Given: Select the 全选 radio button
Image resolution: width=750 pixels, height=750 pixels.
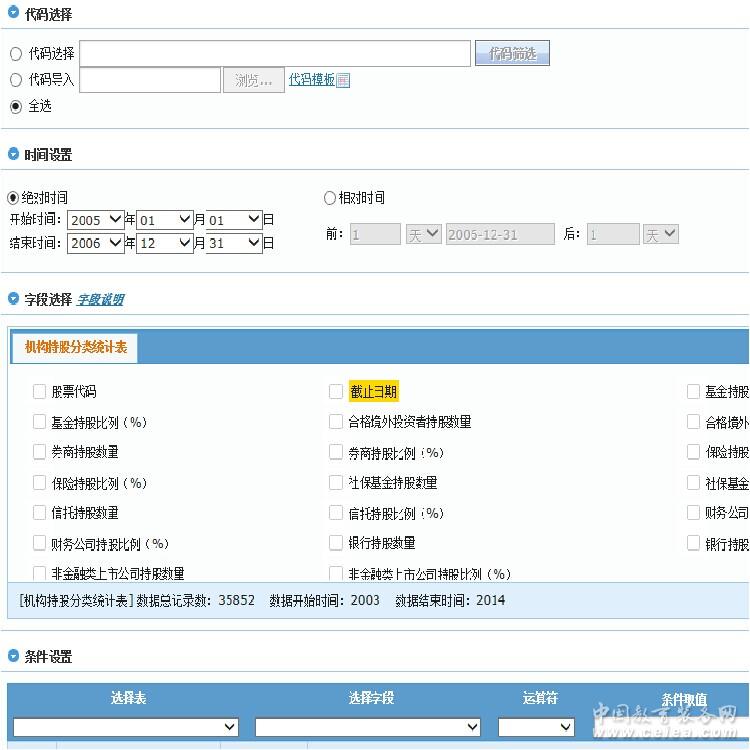Looking at the screenshot, I should [x=15, y=106].
